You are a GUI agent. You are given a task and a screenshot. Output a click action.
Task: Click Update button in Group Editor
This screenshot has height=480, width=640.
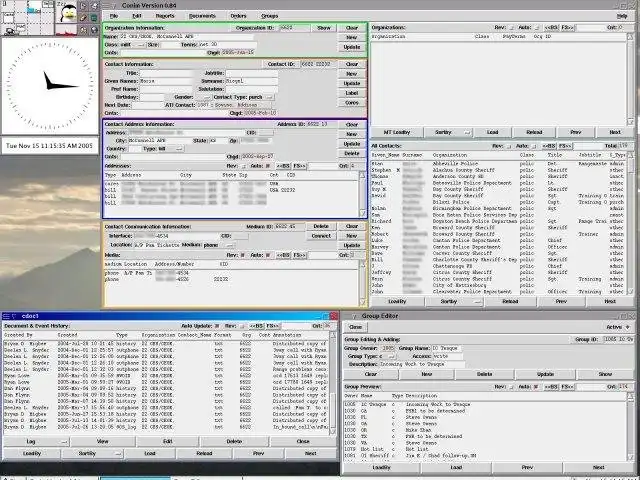(x=545, y=374)
